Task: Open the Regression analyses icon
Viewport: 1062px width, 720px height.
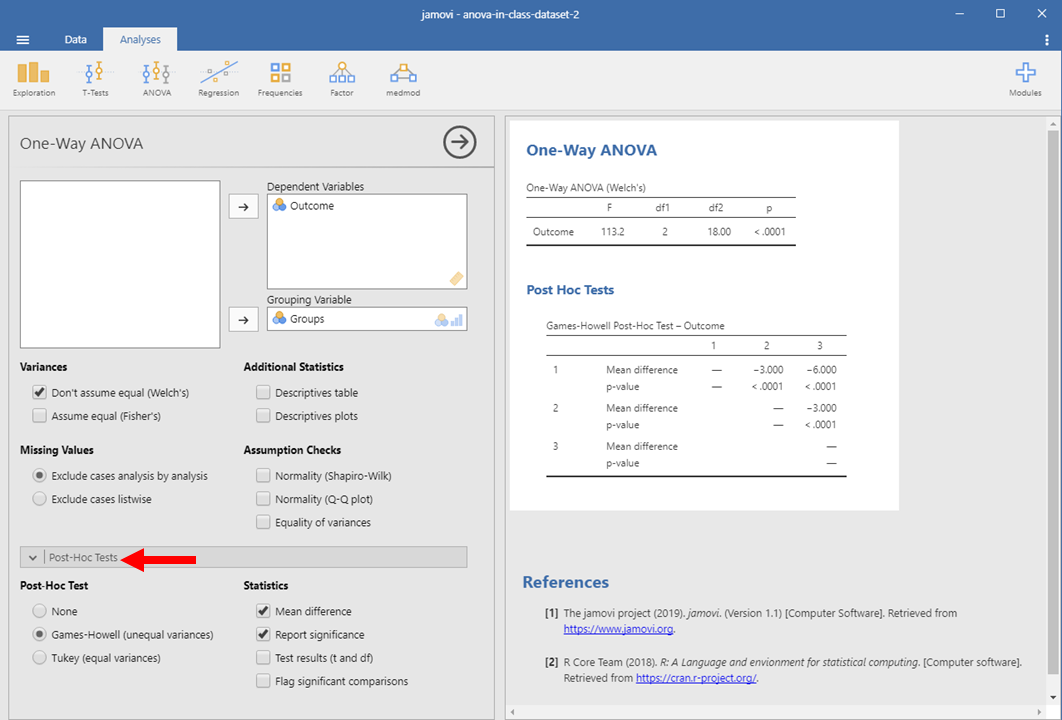Action: point(218,78)
